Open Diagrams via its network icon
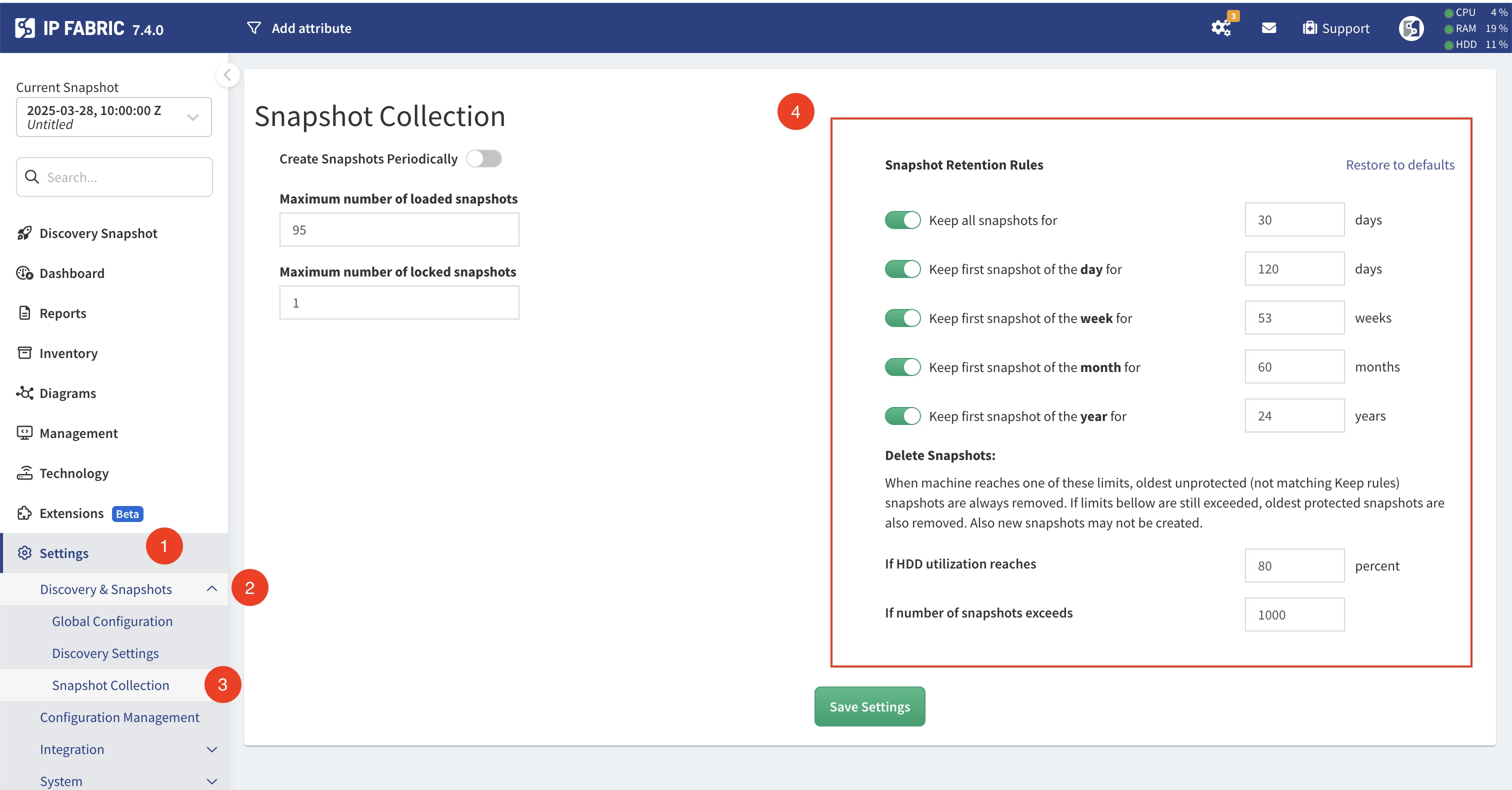Viewport: 1512px width, 790px height. click(x=24, y=392)
